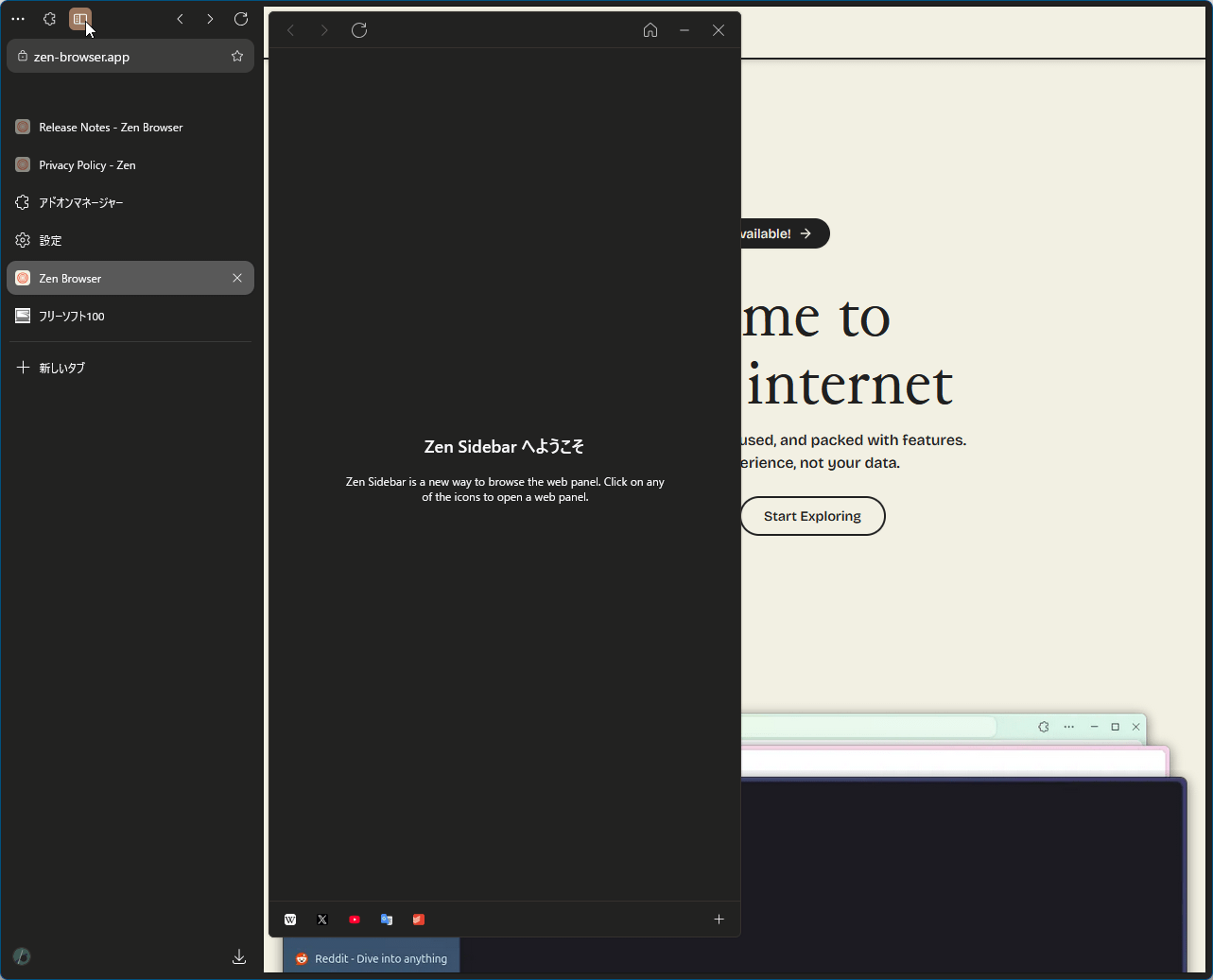This screenshot has height=980, width=1213.
Task: Click home icon in Zen Sidebar panel
Action: (x=650, y=30)
